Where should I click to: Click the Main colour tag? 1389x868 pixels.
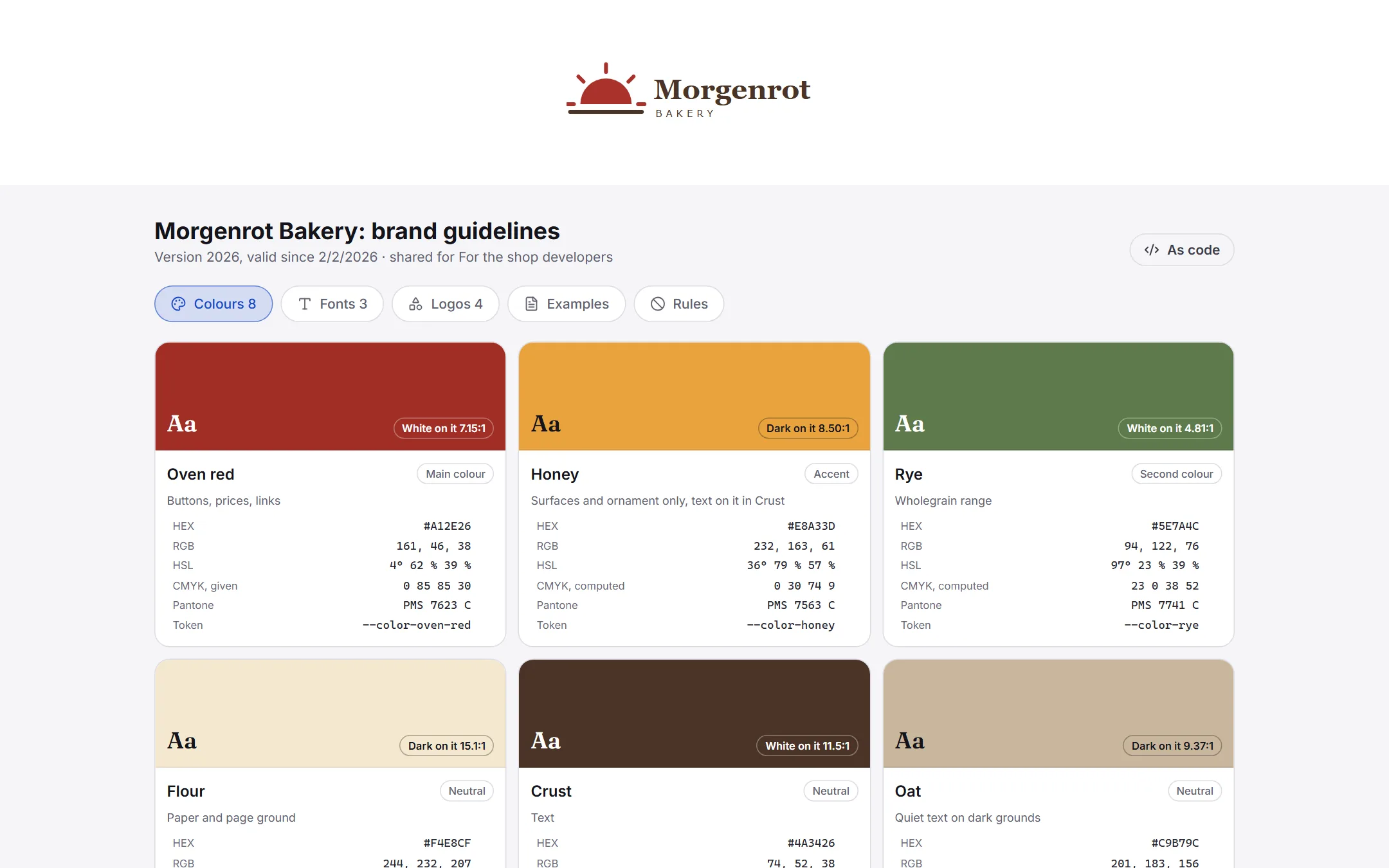pyautogui.click(x=455, y=474)
